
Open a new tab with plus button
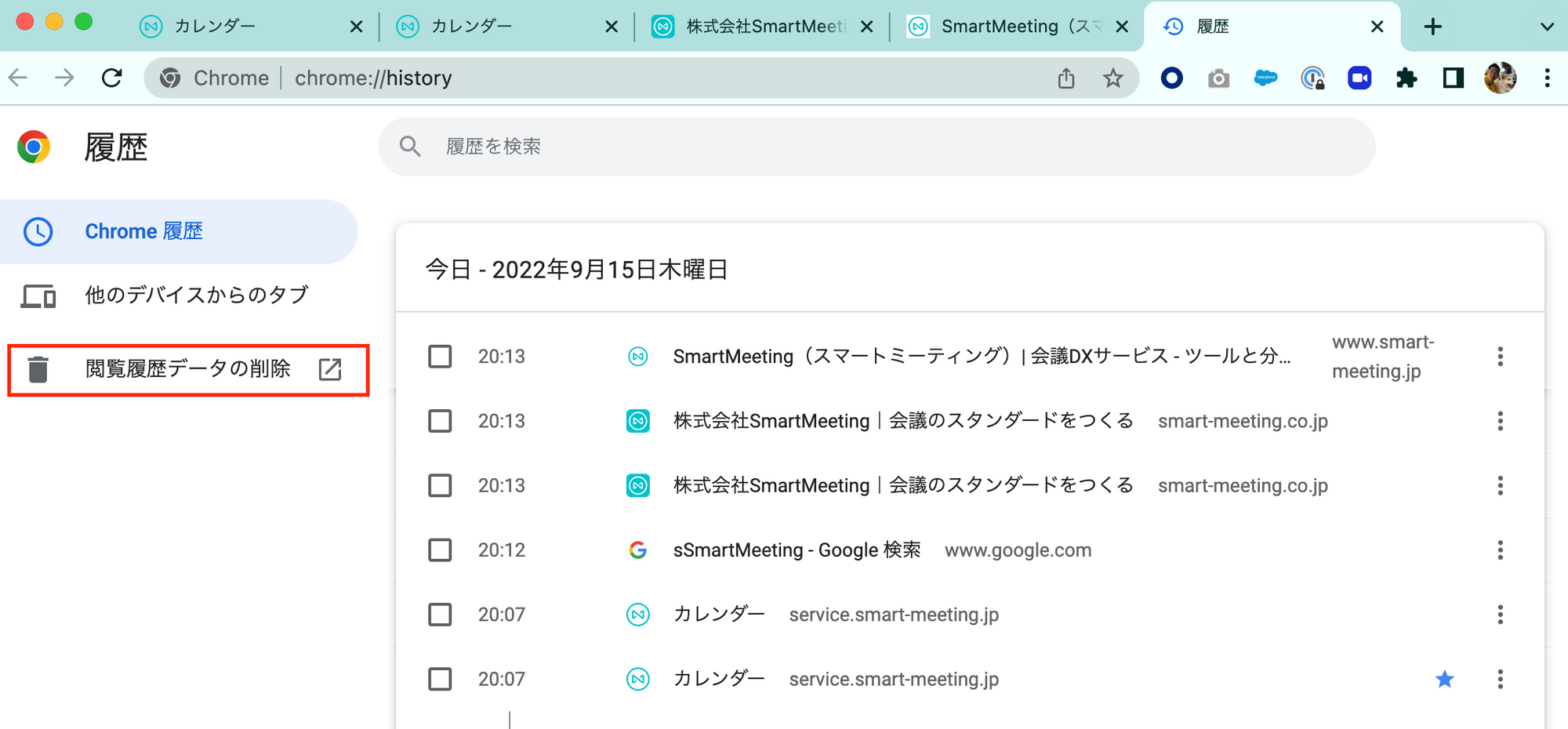pos(1432,27)
